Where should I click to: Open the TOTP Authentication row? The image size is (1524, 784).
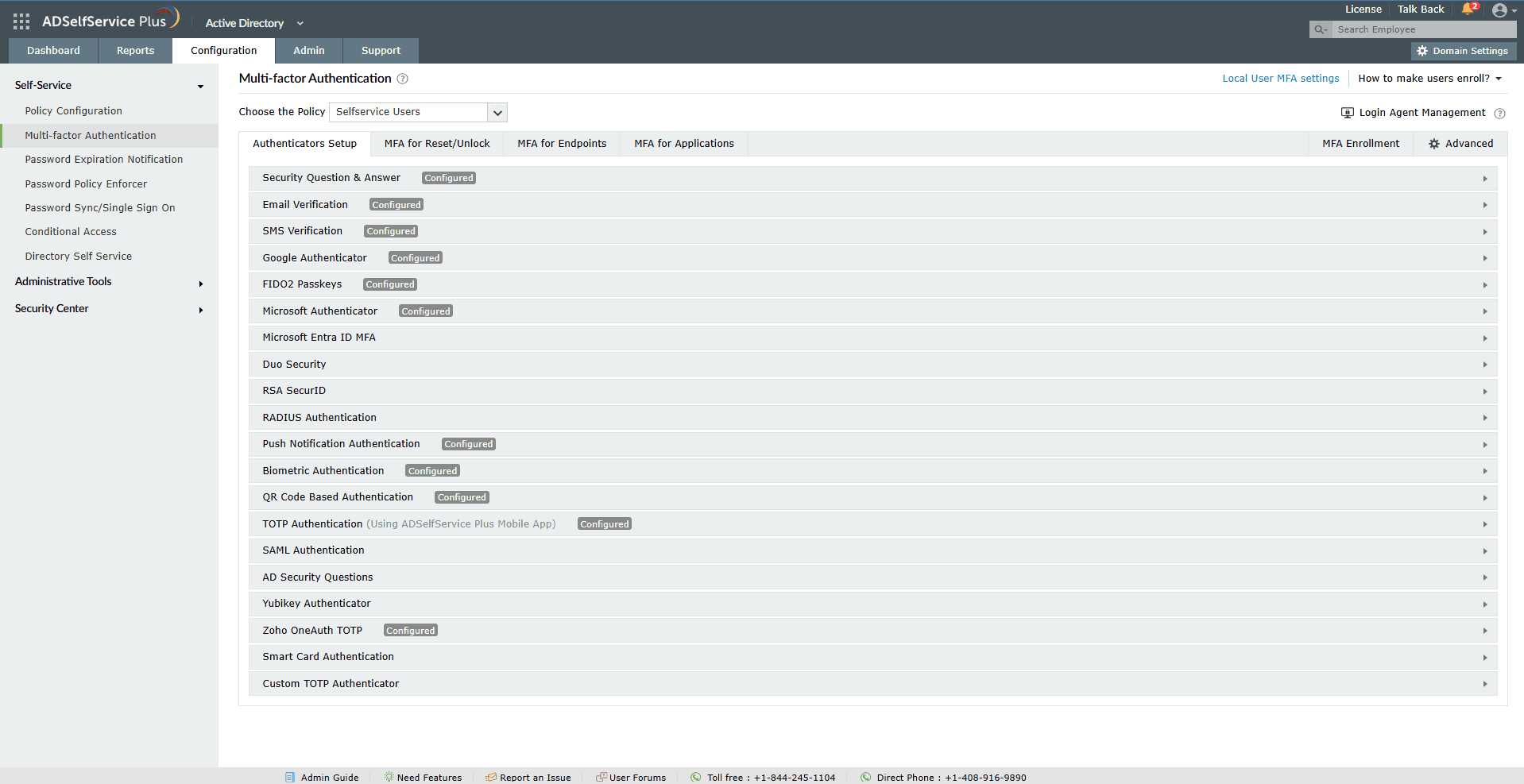[x=872, y=524]
